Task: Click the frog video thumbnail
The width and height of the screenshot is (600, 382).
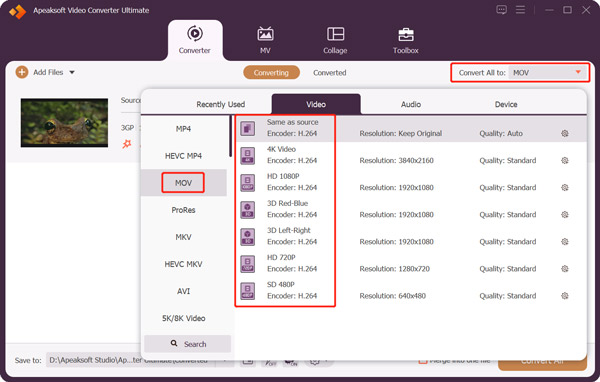Action: (64, 122)
